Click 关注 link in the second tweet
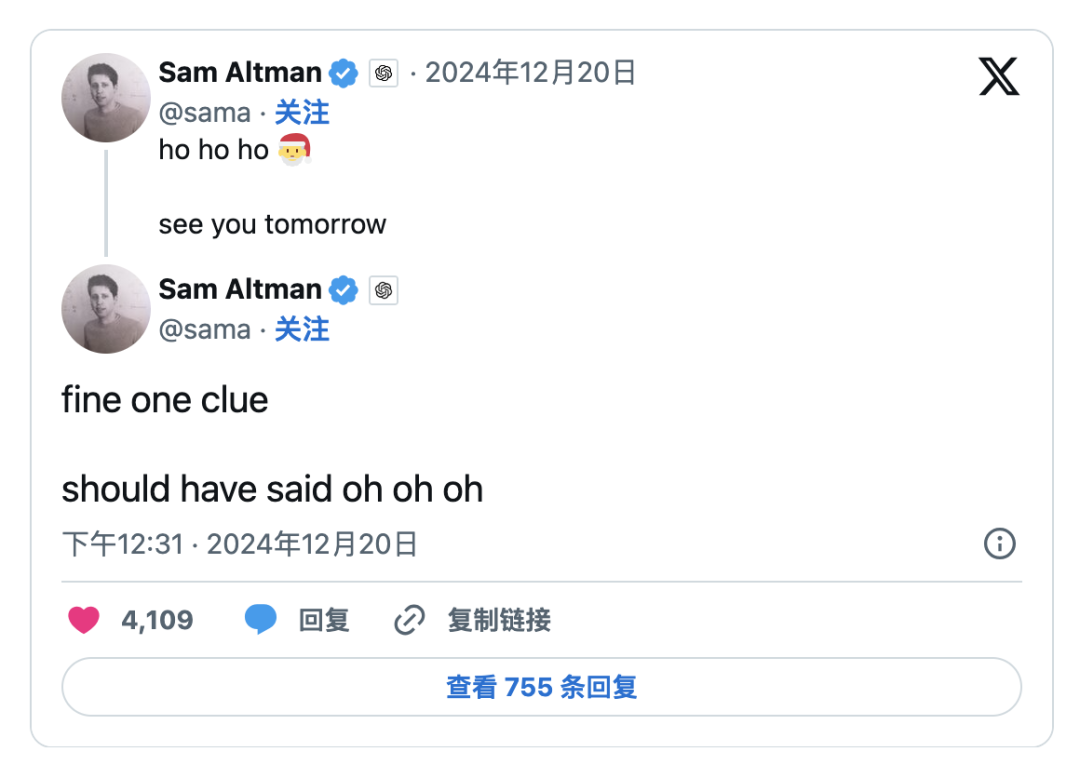Viewport: 1080px width, 765px height. [302, 329]
